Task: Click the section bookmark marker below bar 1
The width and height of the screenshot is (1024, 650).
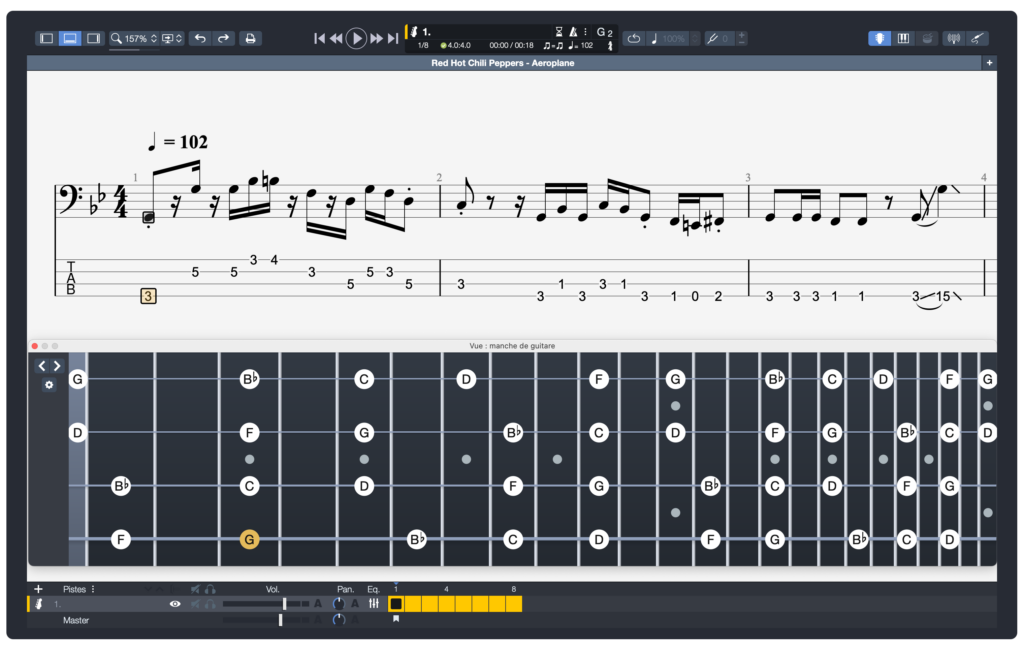Action: pos(396,619)
